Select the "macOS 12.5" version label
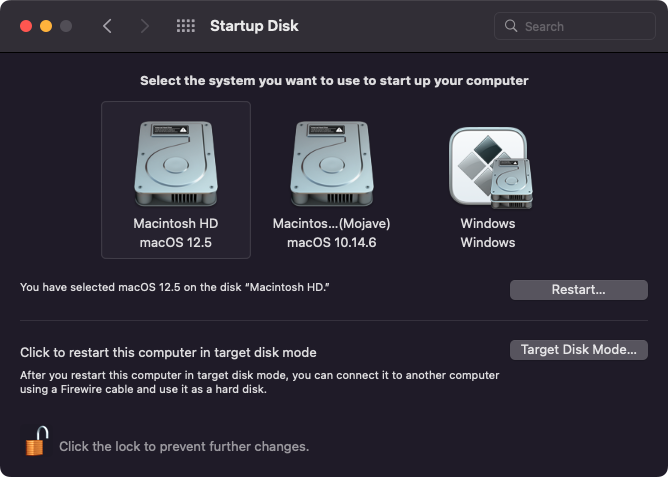The width and height of the screenshot is (668, 477). click(x=175, y=243)
